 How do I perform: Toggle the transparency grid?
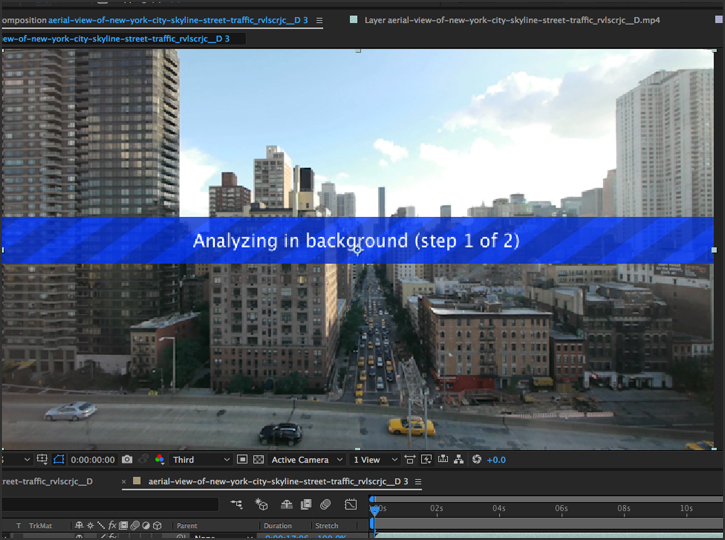258,459
